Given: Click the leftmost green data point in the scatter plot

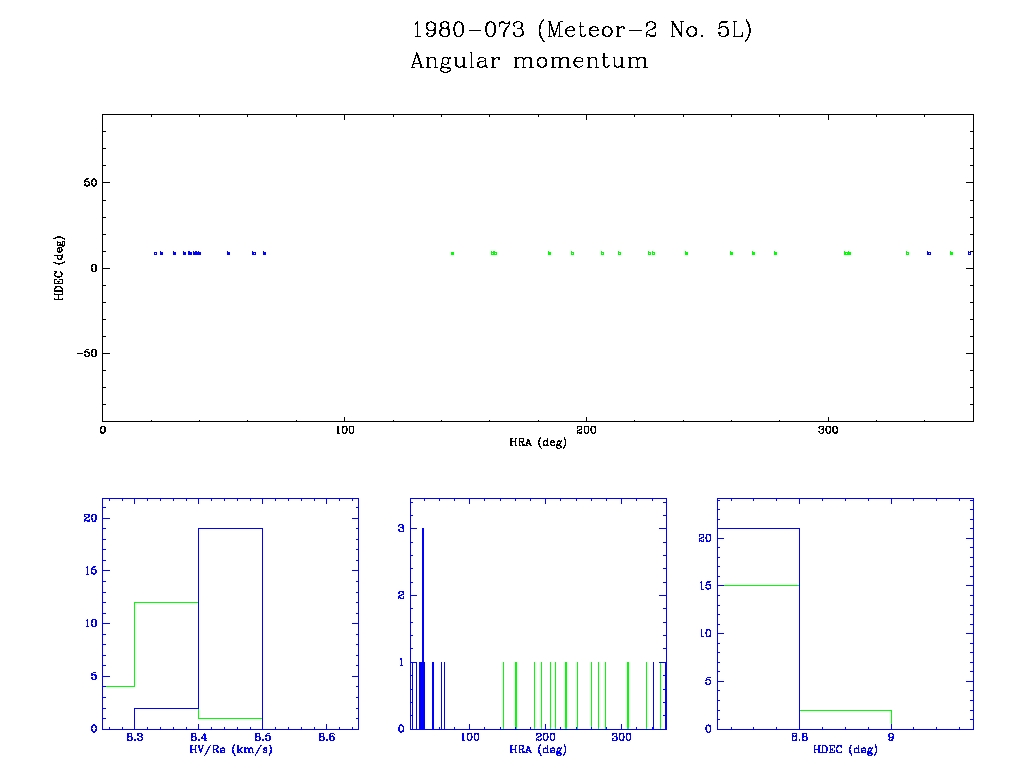Looking at the screenshot, I should (452, 253).
